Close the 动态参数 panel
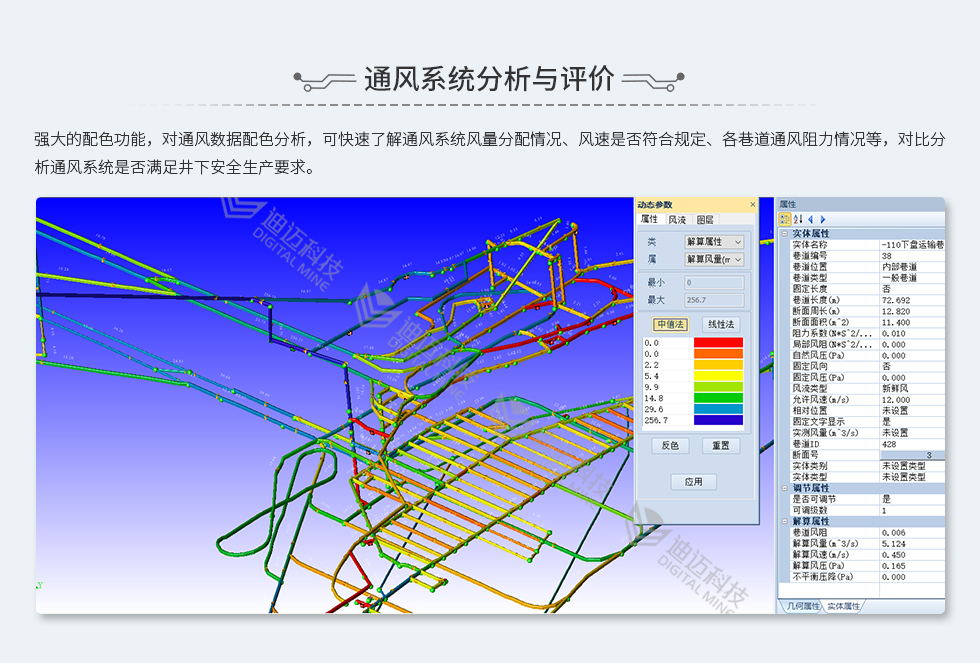Viewport: 980px width, 663px height. [x=753, y=205]
